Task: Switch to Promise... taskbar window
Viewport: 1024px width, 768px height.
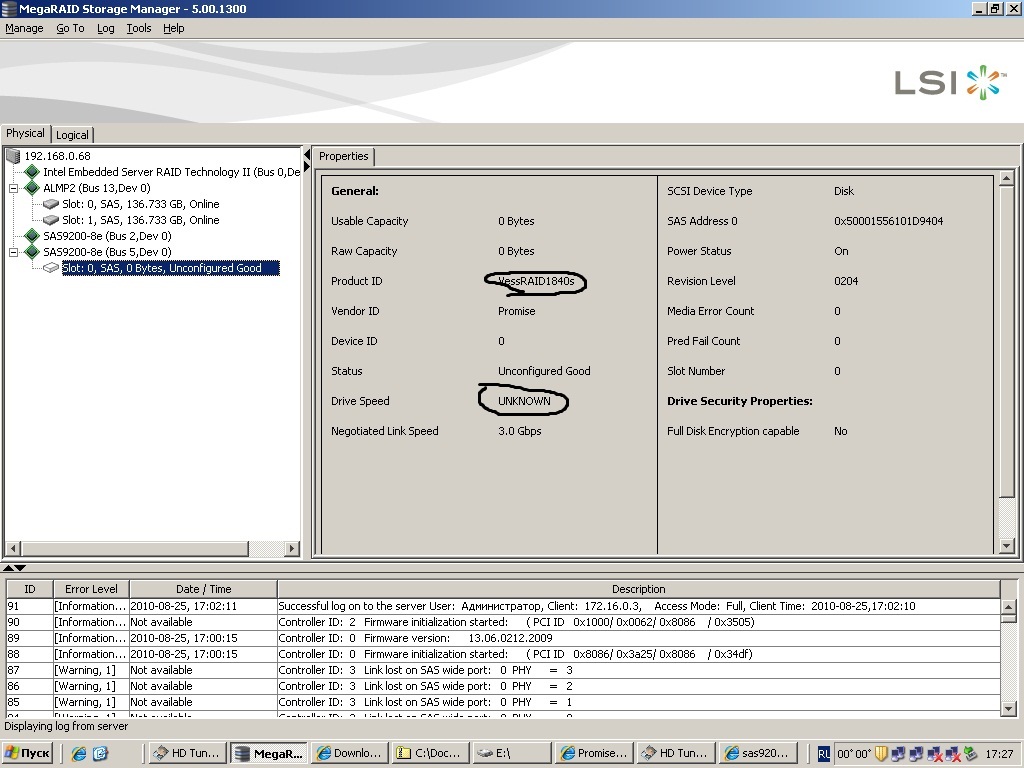Action: point(594,753)
